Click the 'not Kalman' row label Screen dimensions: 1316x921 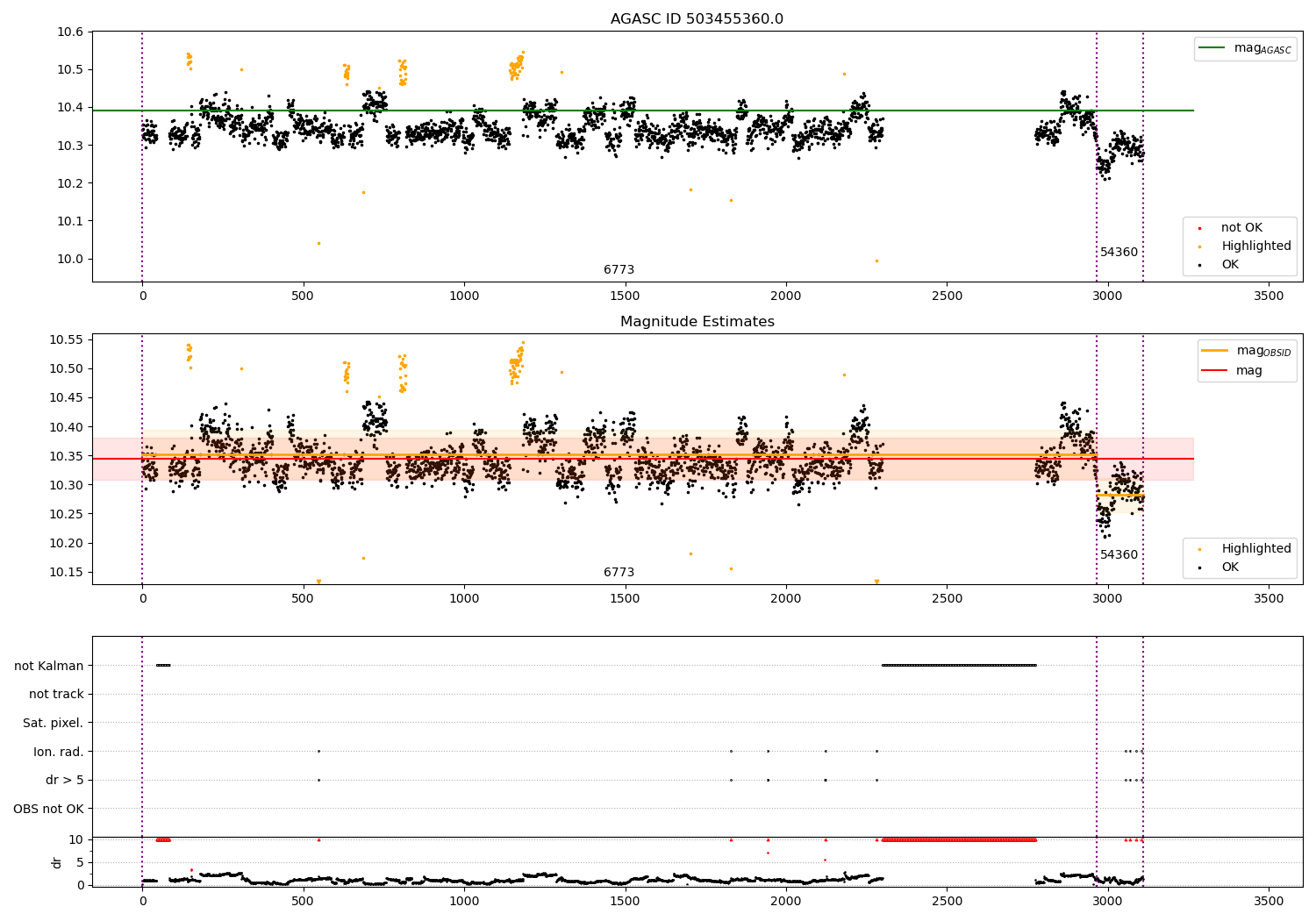tap(49, 666)
